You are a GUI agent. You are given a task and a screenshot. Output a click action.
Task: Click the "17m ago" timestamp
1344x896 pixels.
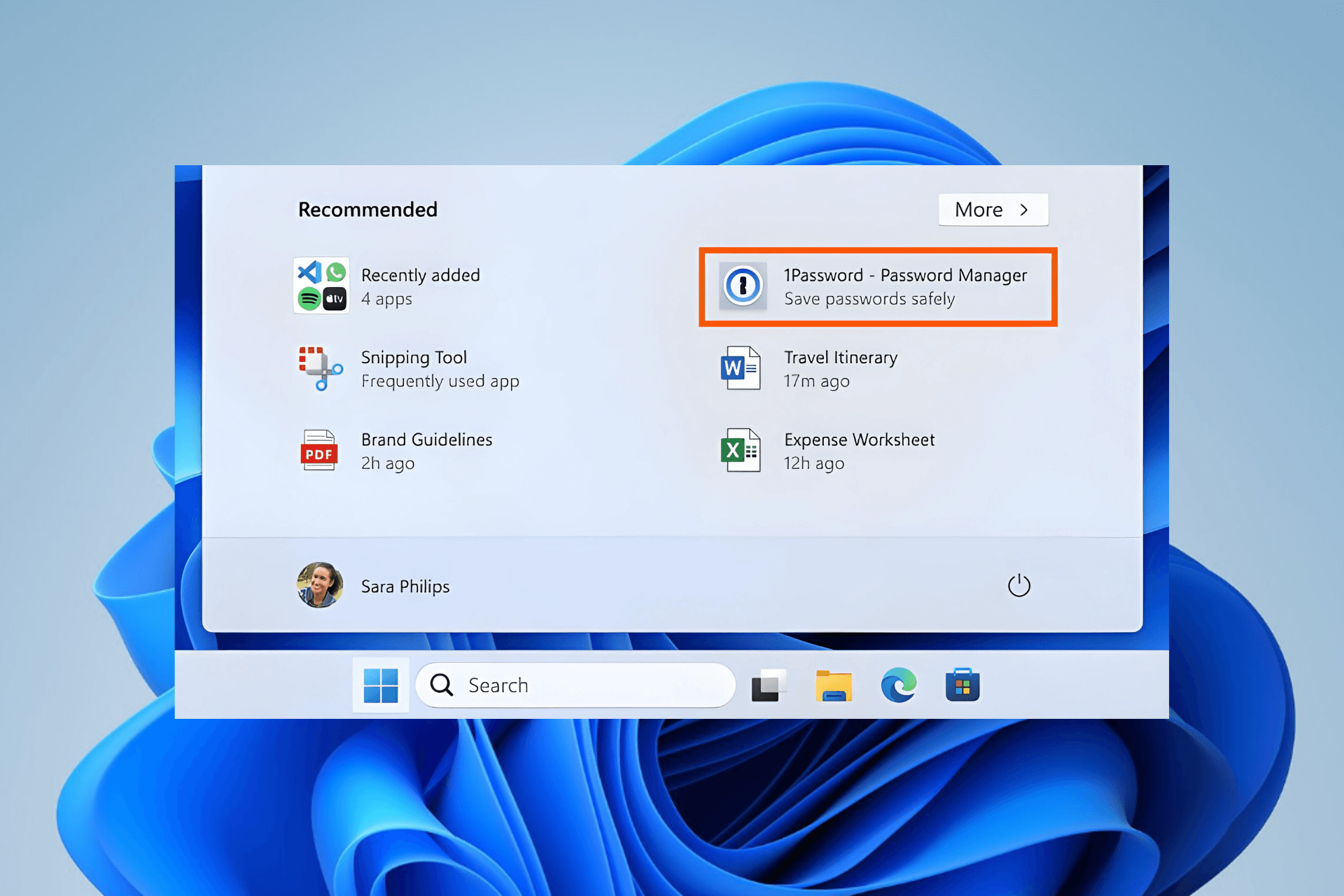(816, 381)
